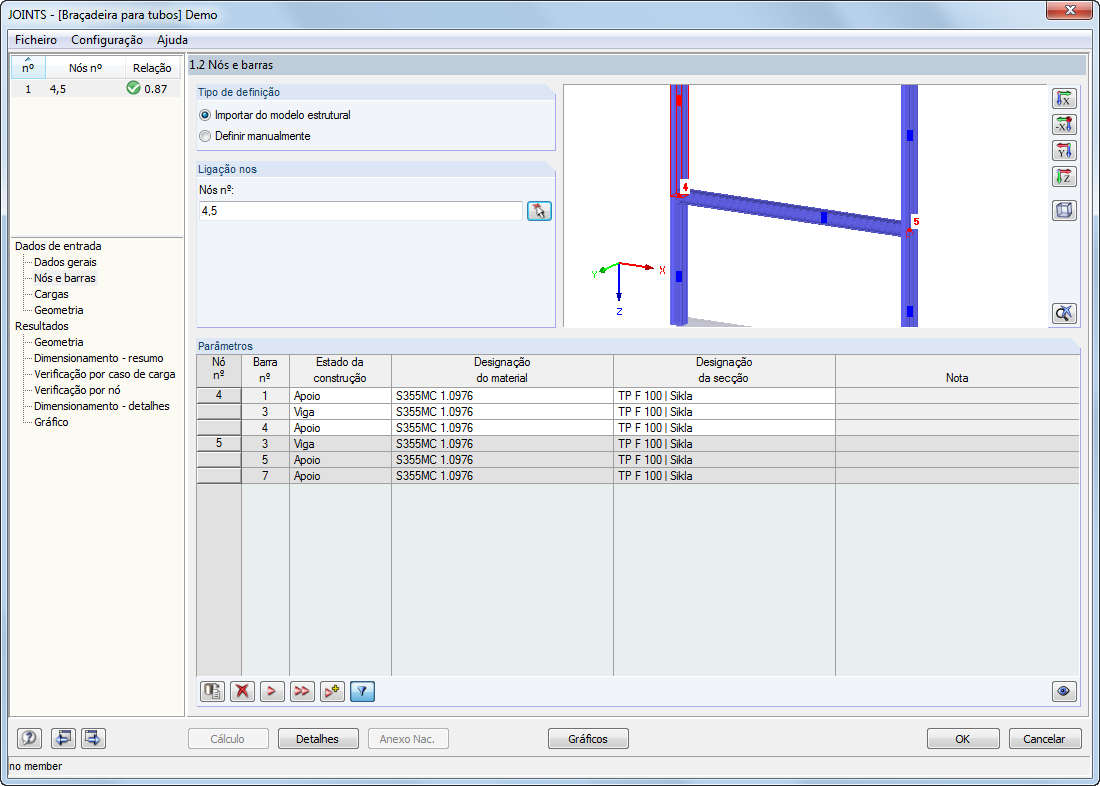1100x786 pixels.
Task: Click the next table arrow icon
Action: point(93,738)
